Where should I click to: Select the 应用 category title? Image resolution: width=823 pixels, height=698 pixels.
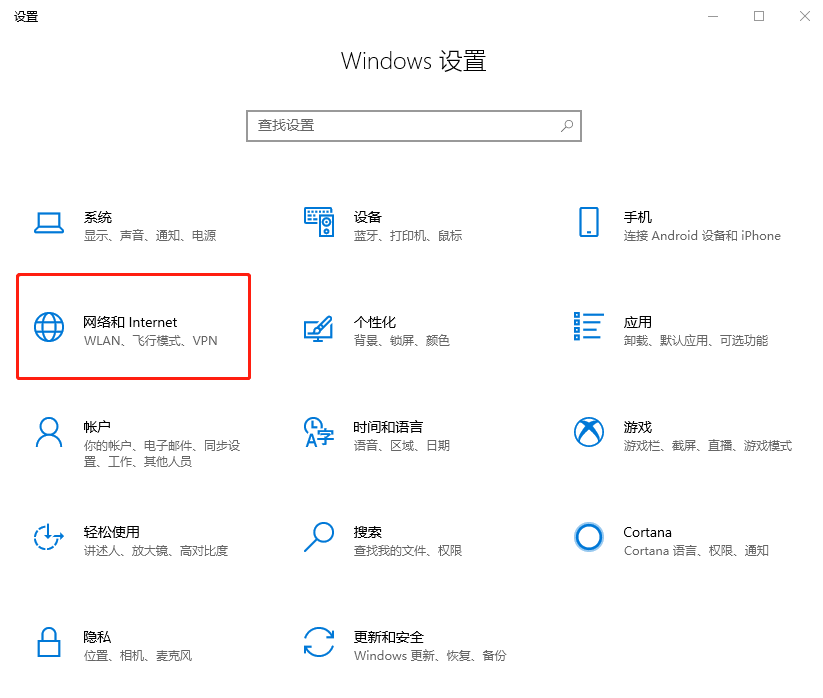[637, 322]
